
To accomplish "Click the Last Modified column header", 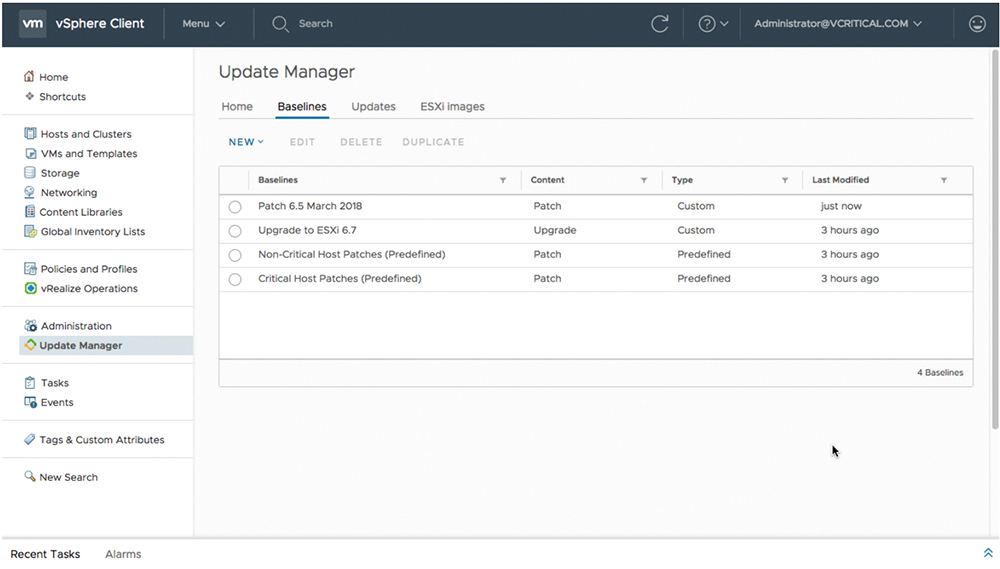I will click(x=840, y=180).
